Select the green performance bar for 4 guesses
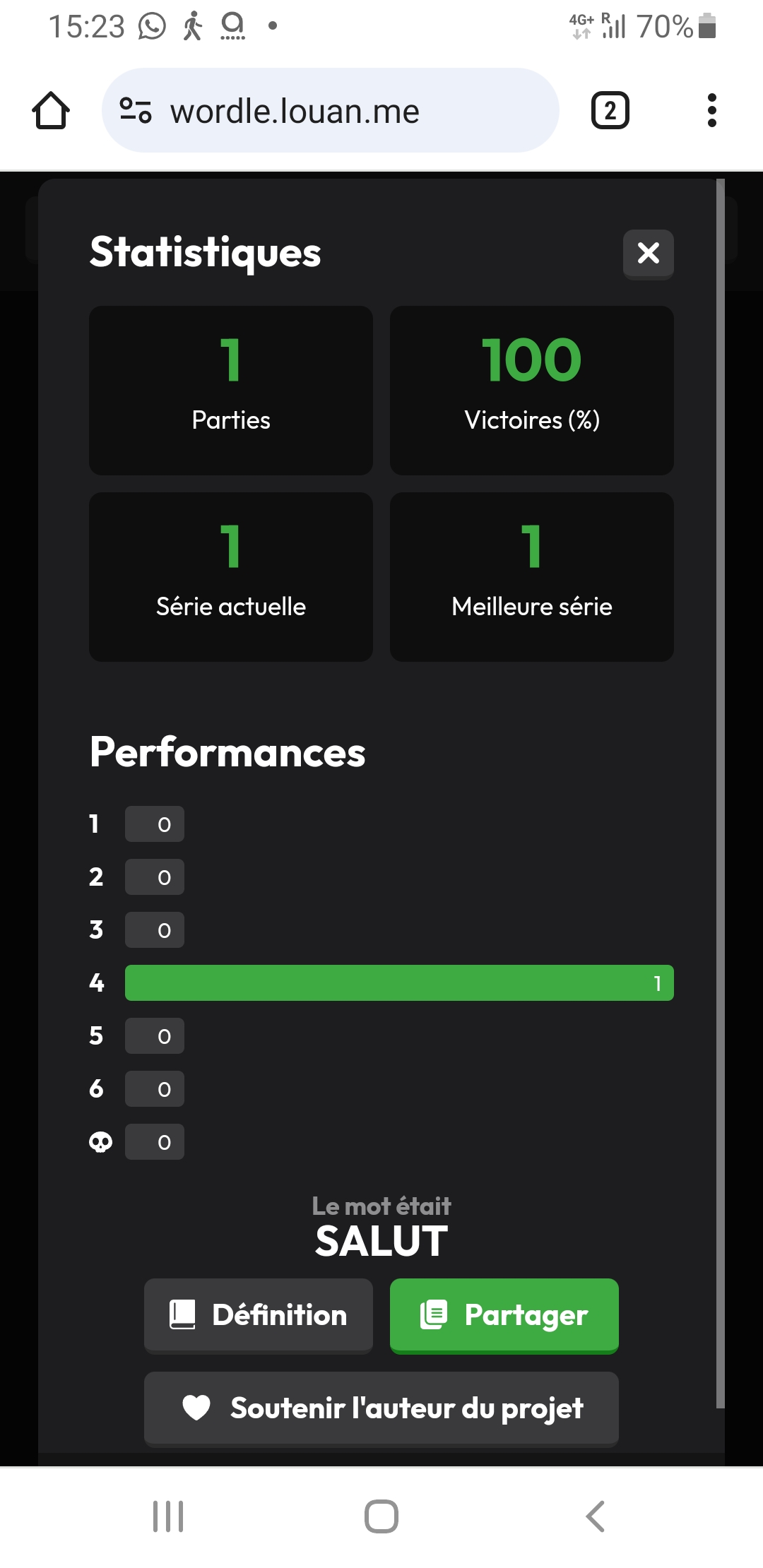Viewport: 763px width, 1568px height. (399, 982)
